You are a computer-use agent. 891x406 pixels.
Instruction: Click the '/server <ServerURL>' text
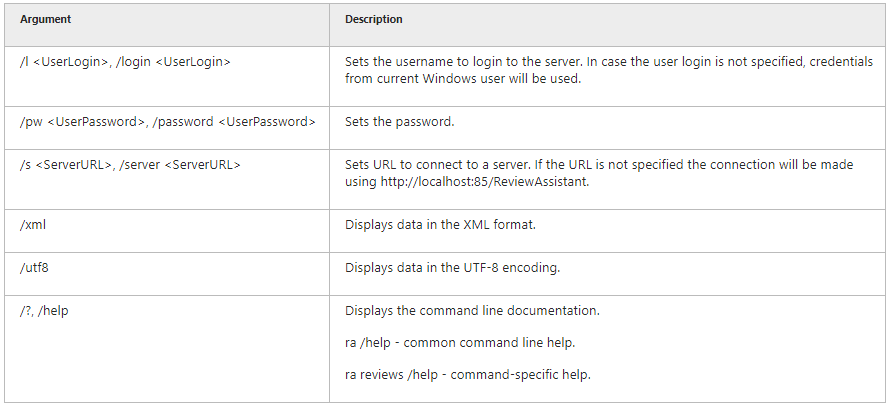click(180, 165)
